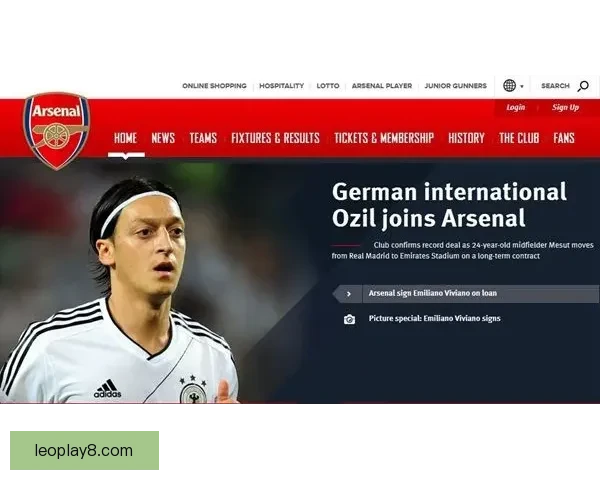Image resolution: width=600 pixels, height=480 pixels.
Task: Open Tickets & Membership menu
Action: click(x=384, y=138)
